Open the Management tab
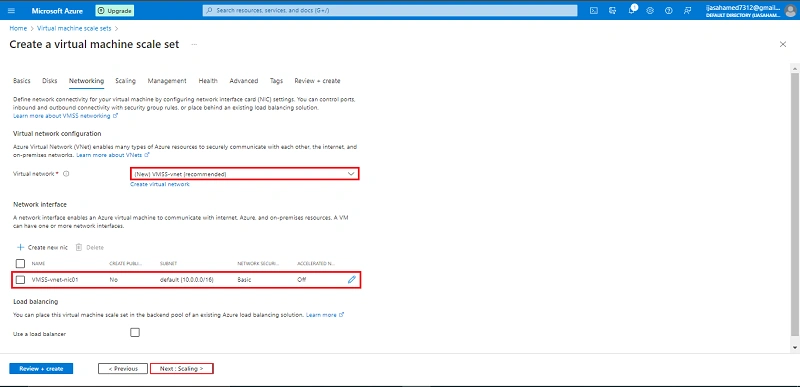 (167, 81)
